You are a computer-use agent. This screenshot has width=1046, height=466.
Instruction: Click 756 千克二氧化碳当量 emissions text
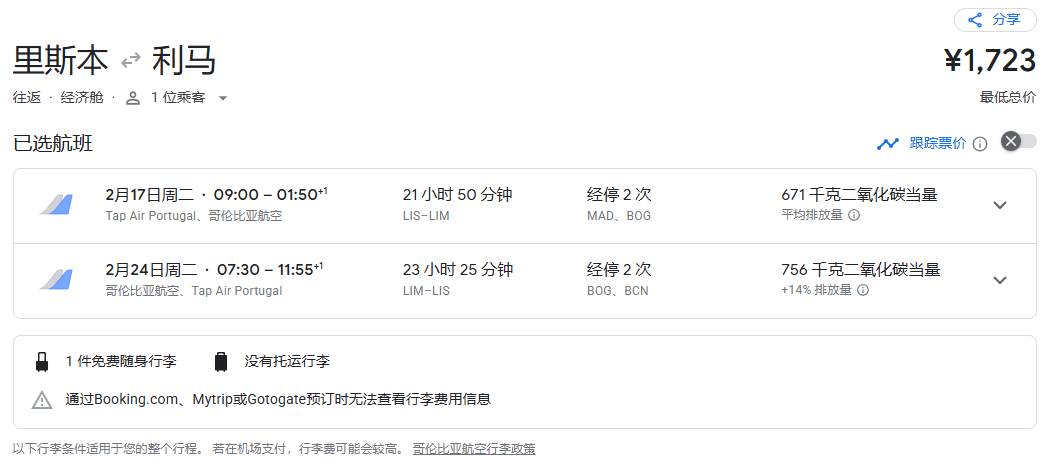tap(861, 269)
